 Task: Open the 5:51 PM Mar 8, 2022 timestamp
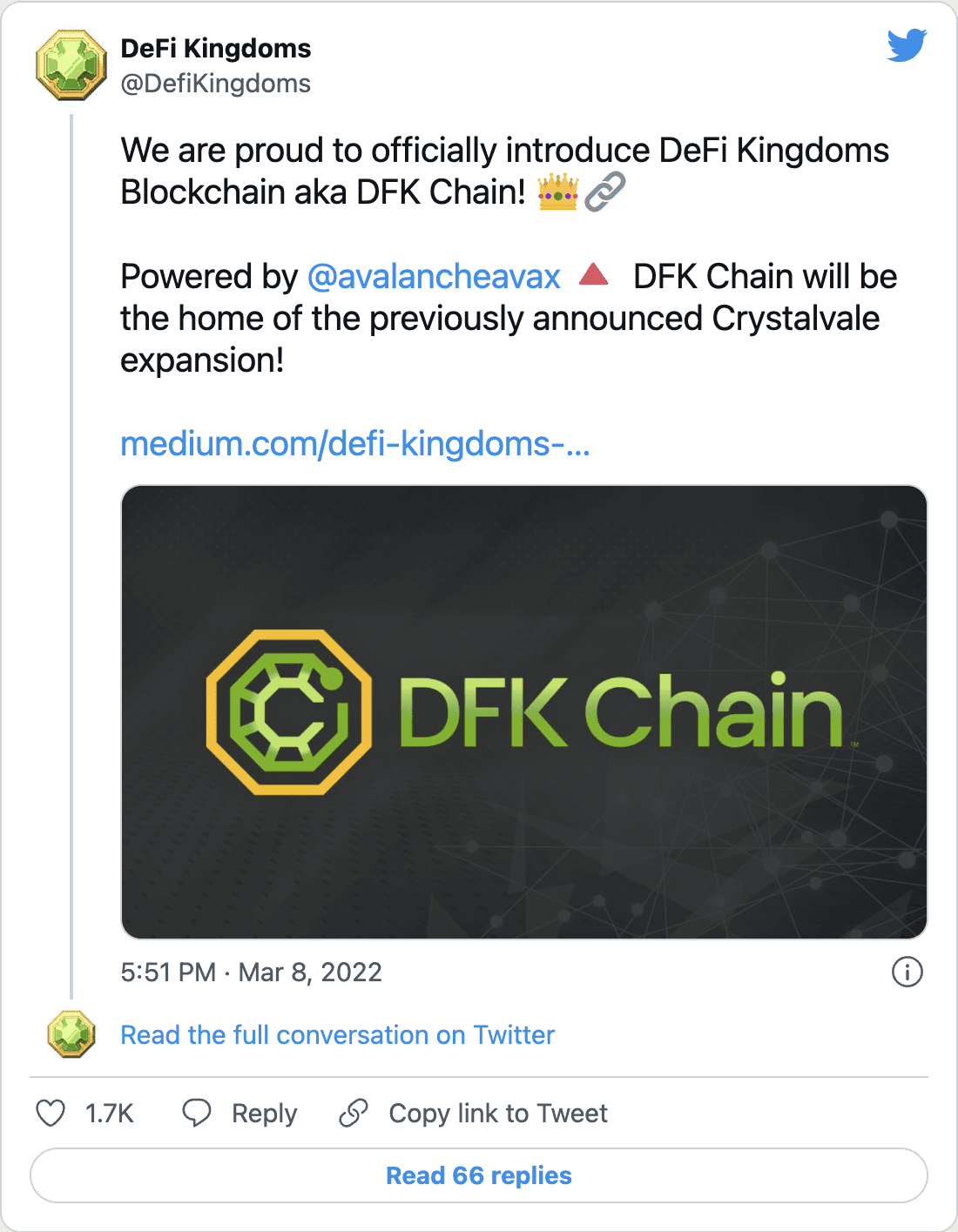(x=251, y=972)
